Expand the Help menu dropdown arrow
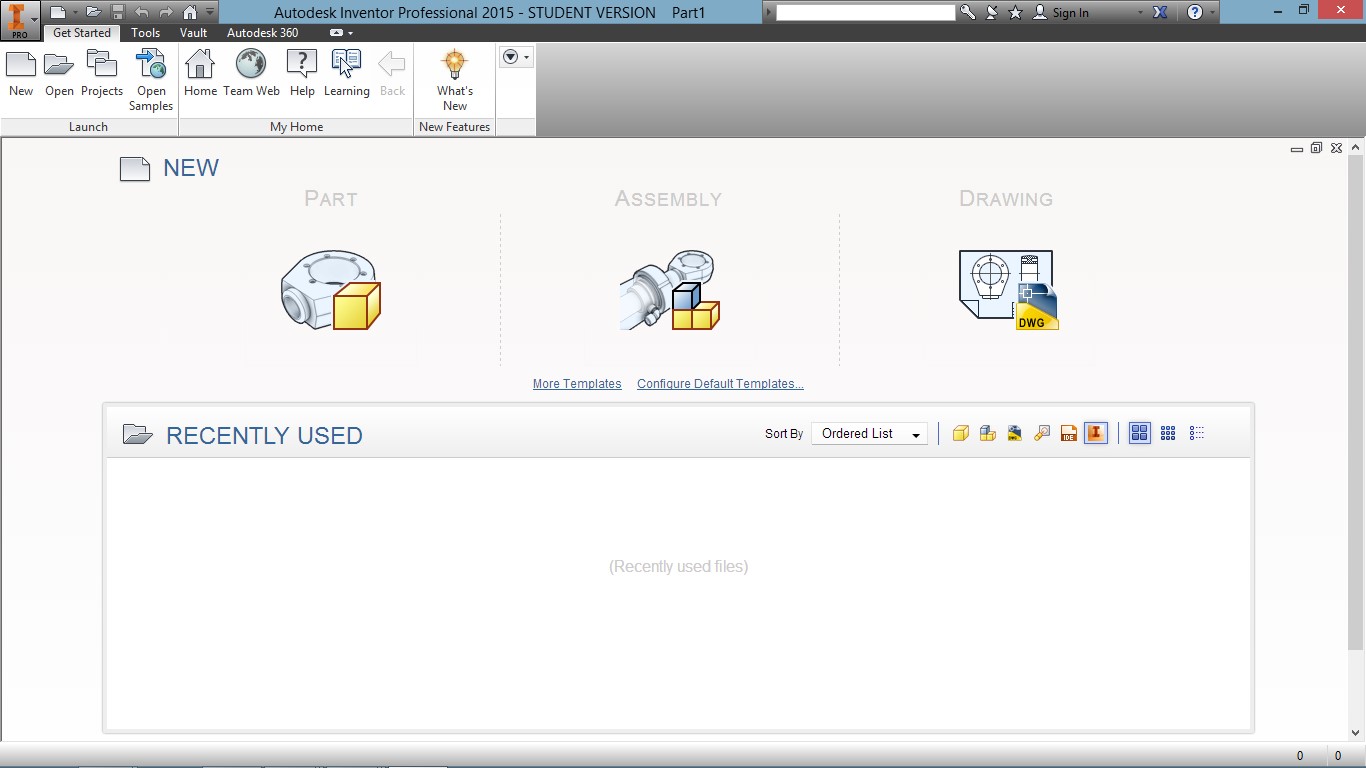 [1213, 13]
